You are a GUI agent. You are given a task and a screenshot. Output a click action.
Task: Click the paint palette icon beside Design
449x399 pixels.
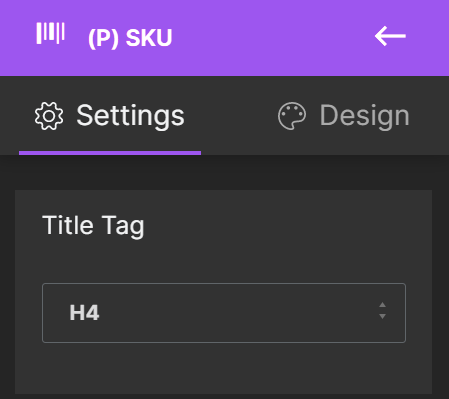point(292,116)
